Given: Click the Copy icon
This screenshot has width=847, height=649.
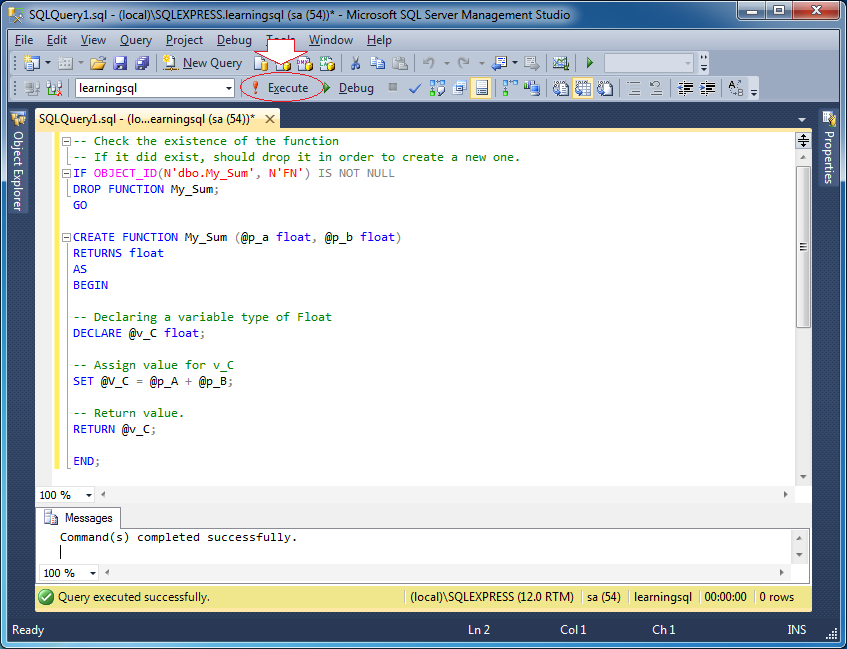Looking at the screenshot, I should tap(377, 63).
